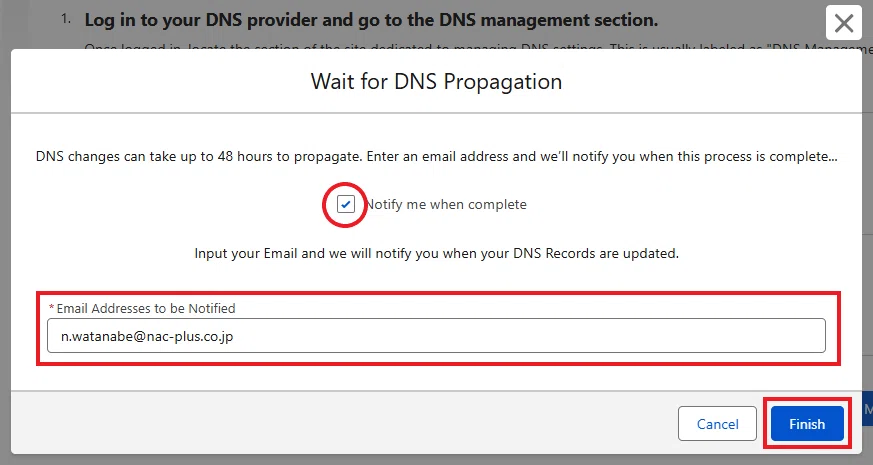
Task: Close the dialog with the X icon
Action: [x=843, y=23]
